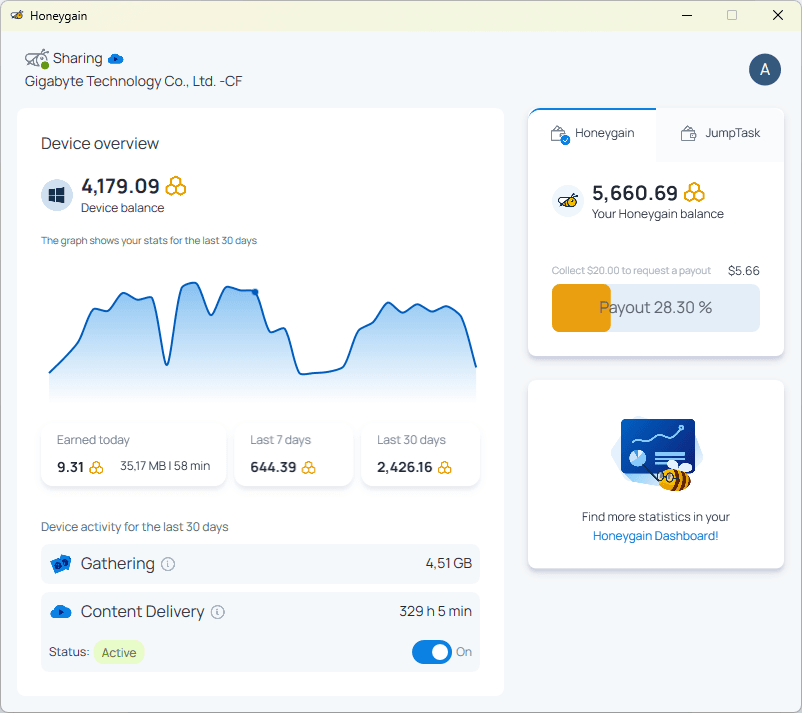802x713 pixels.
Task: Open Gathering info tooltip icon
Action: pyautogui.click(x=168, y=564)
